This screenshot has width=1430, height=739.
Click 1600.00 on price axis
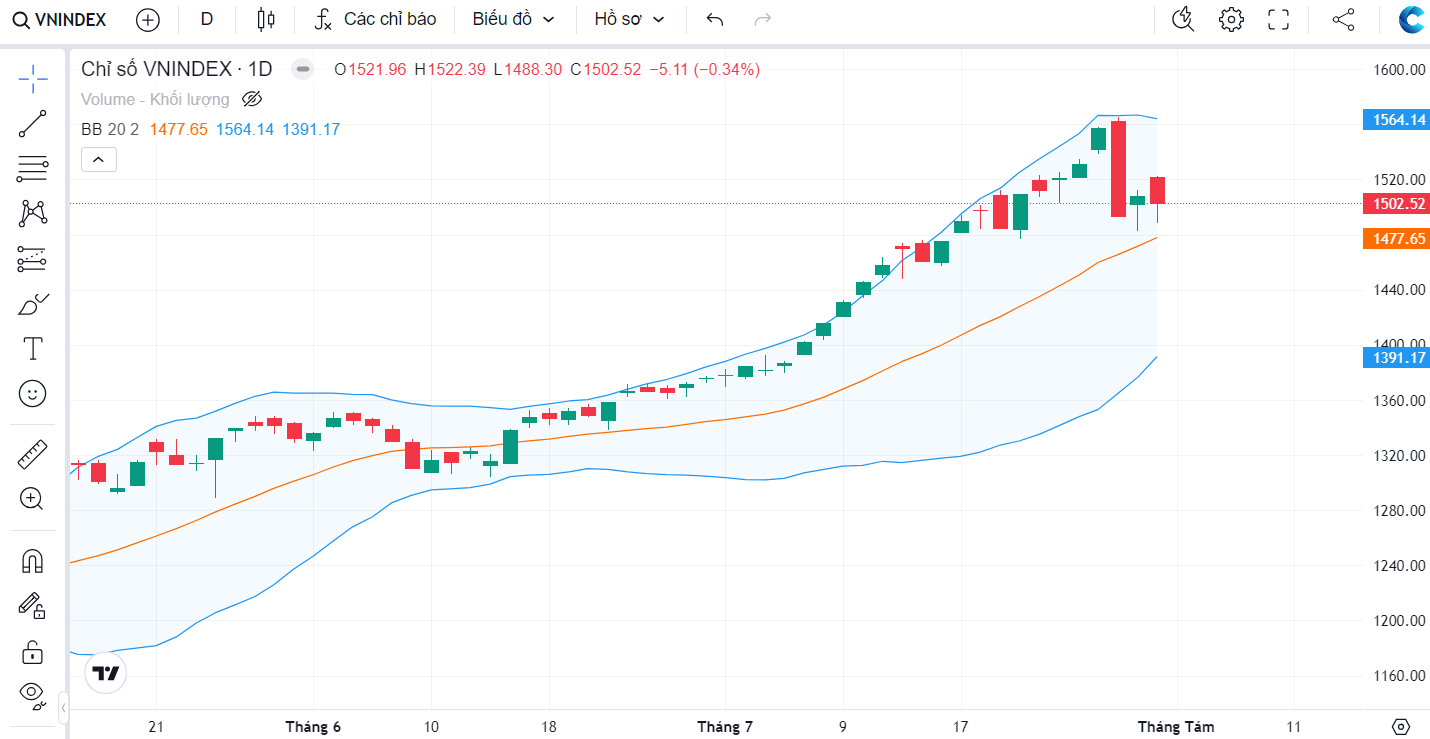coord(1398,70)
